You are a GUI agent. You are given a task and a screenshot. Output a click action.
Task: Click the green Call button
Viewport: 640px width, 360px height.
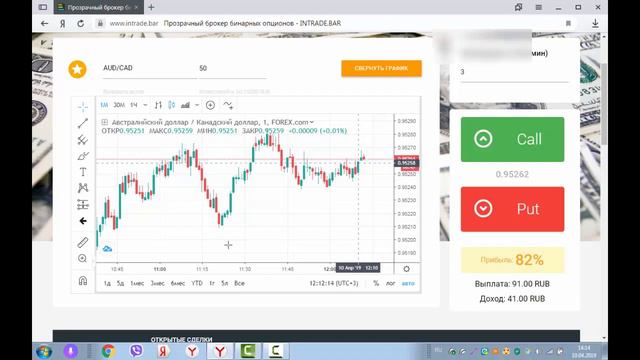pos(513,139)
